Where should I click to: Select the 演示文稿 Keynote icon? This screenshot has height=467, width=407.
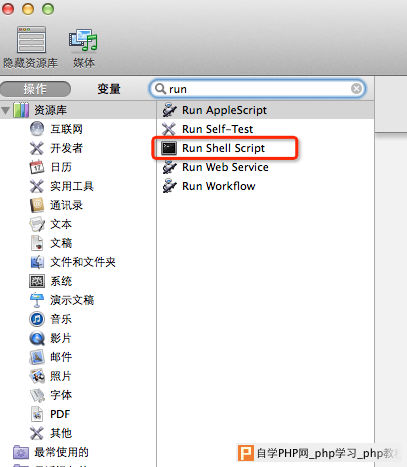[x=37, y=300]
